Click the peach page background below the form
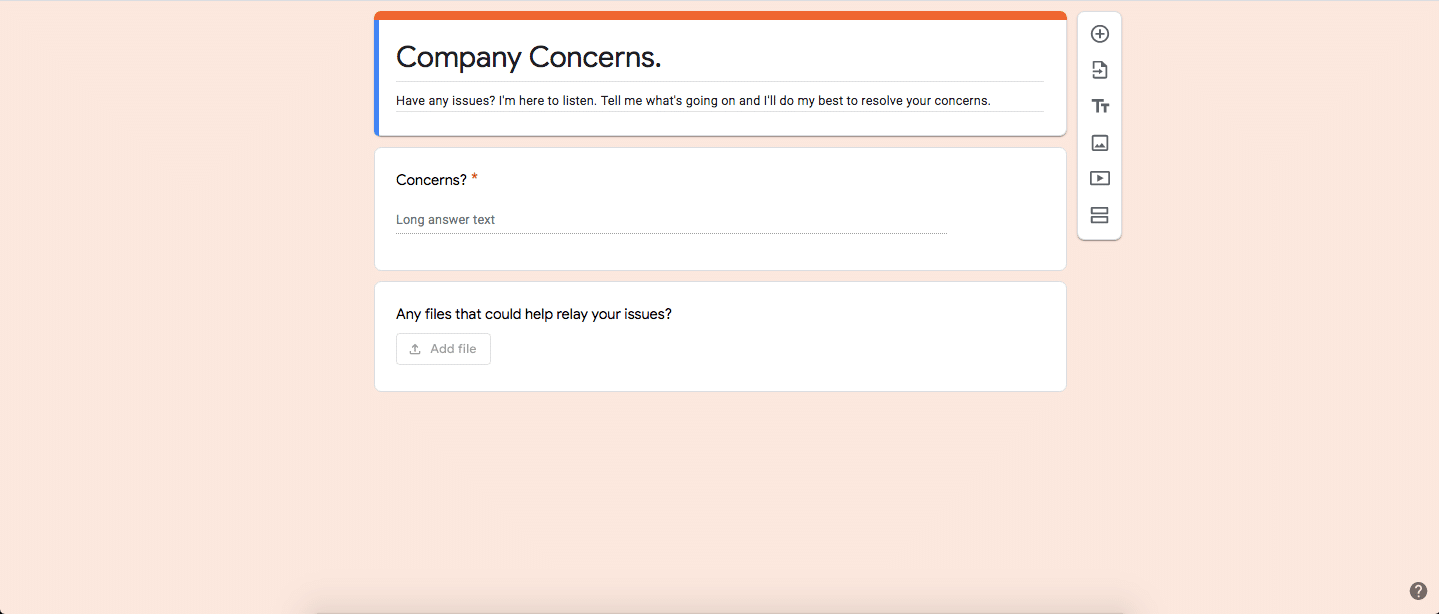Viewport: 1439px width, 614px height. tap(720, 490)
